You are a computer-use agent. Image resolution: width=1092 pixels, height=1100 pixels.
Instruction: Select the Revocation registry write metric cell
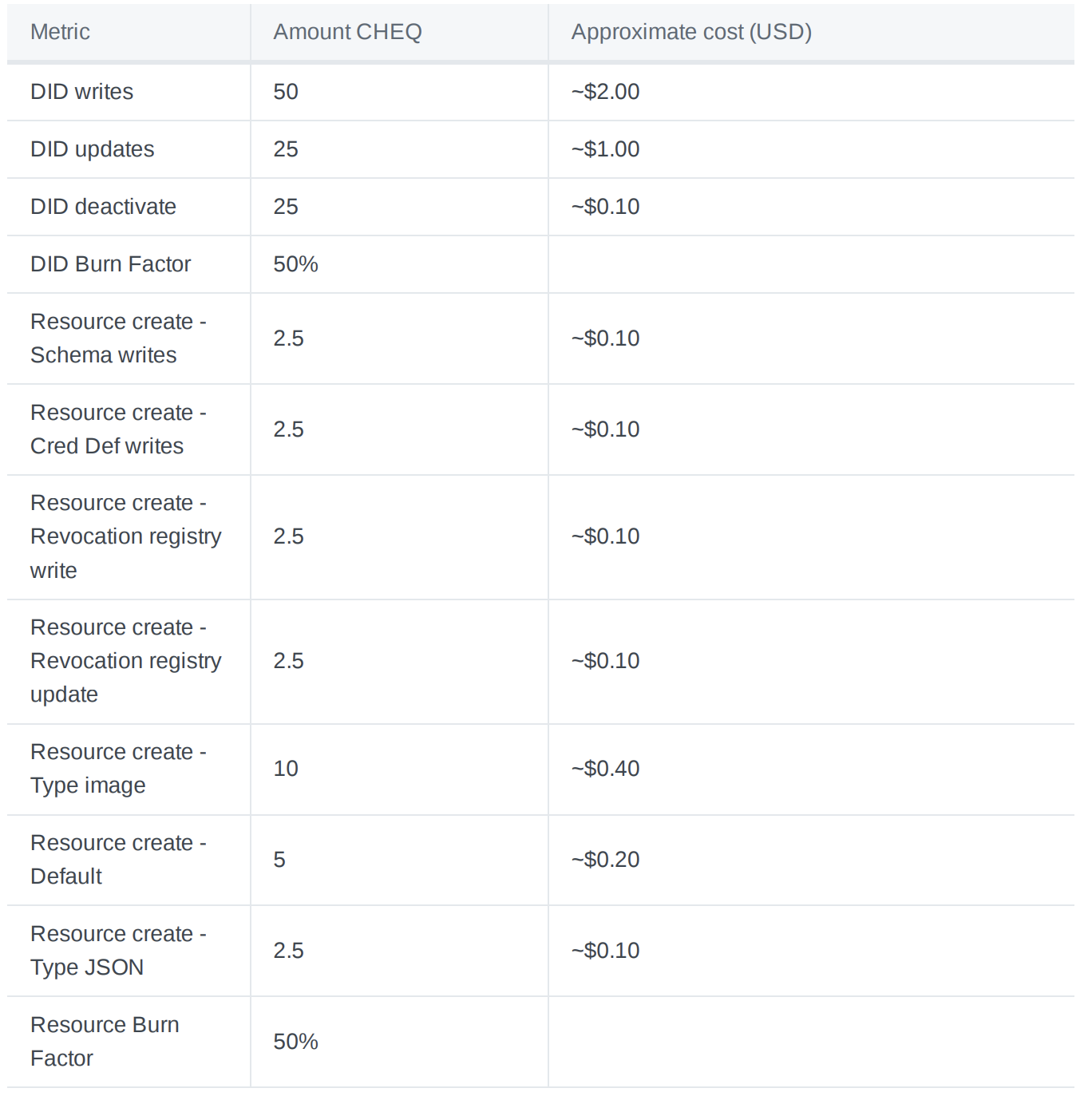(x=125, y=536)
